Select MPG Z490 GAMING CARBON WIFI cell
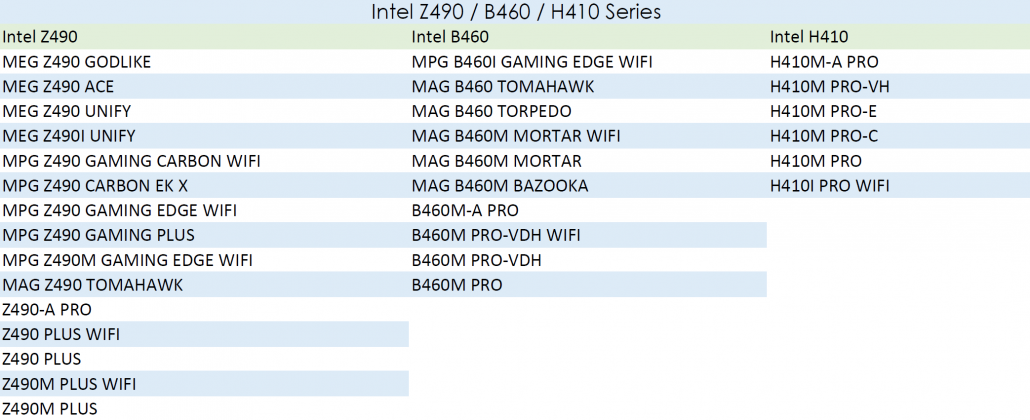This screenshot has width=1030, height=420. tap(131, 161)
